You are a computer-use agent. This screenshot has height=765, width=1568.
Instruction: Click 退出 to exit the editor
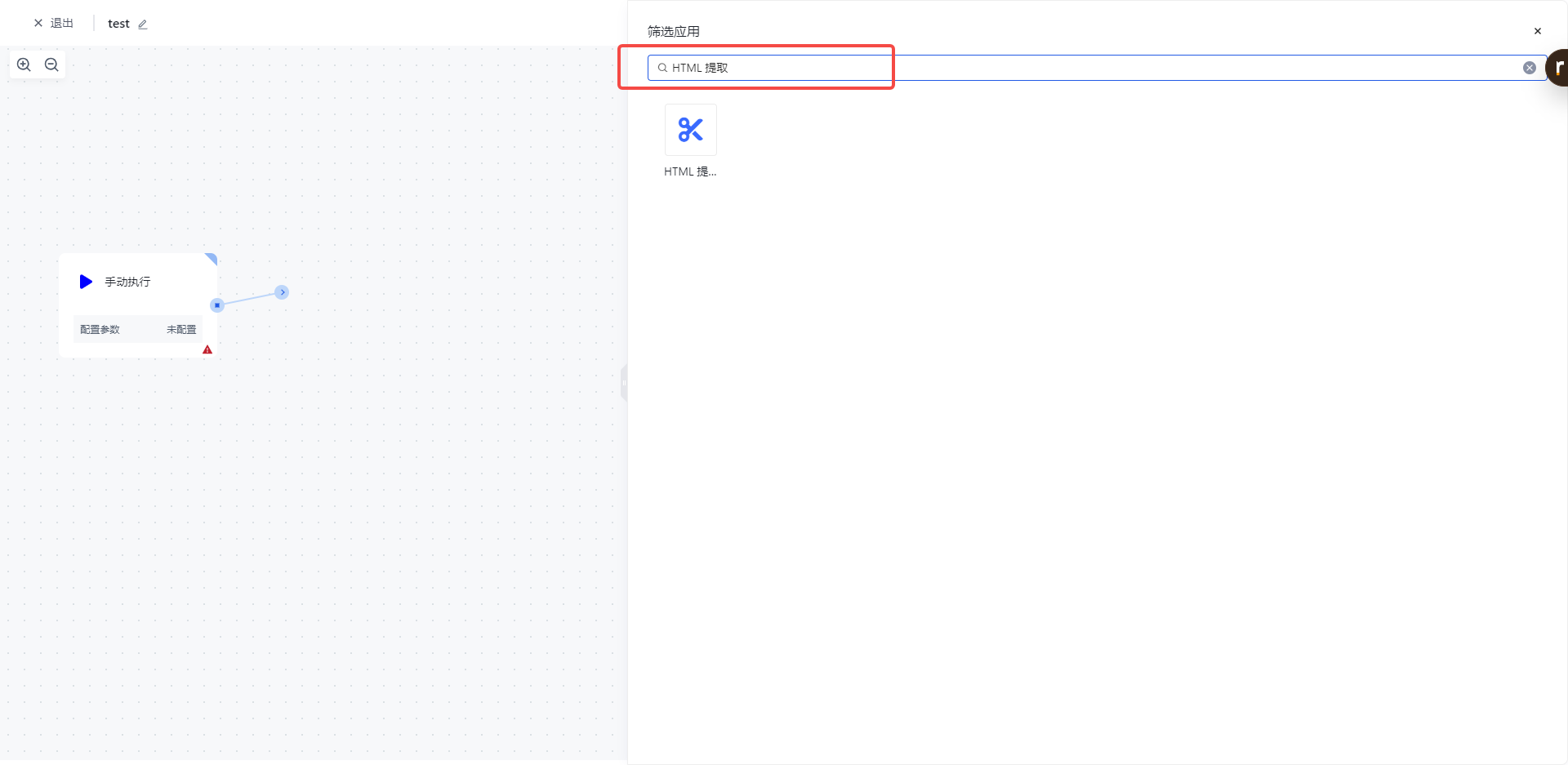[x=54, y=24]
